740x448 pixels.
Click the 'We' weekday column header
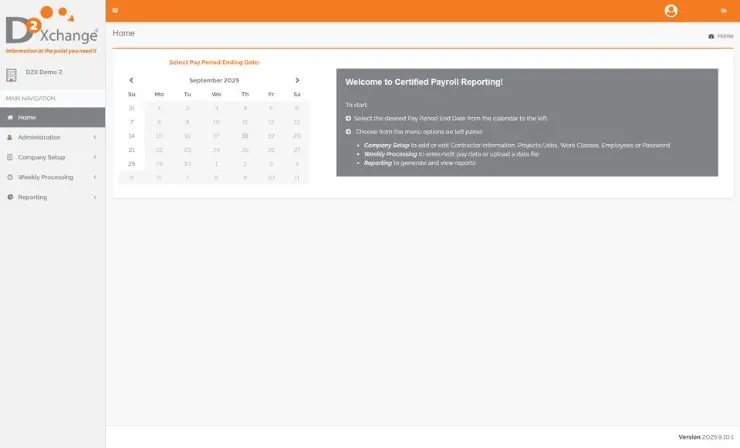click(216, 94)
